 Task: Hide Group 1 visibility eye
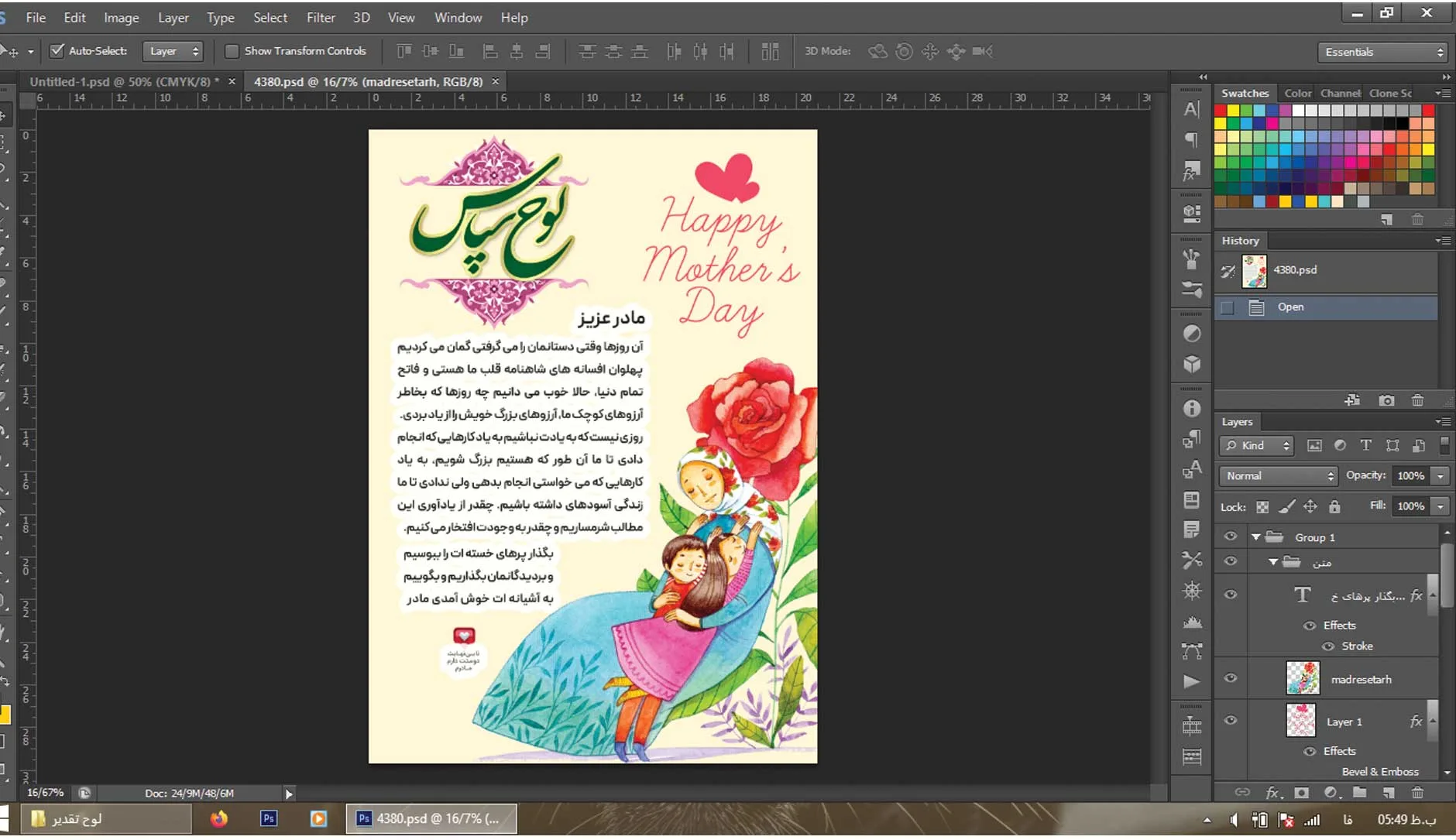[1230, 537]
